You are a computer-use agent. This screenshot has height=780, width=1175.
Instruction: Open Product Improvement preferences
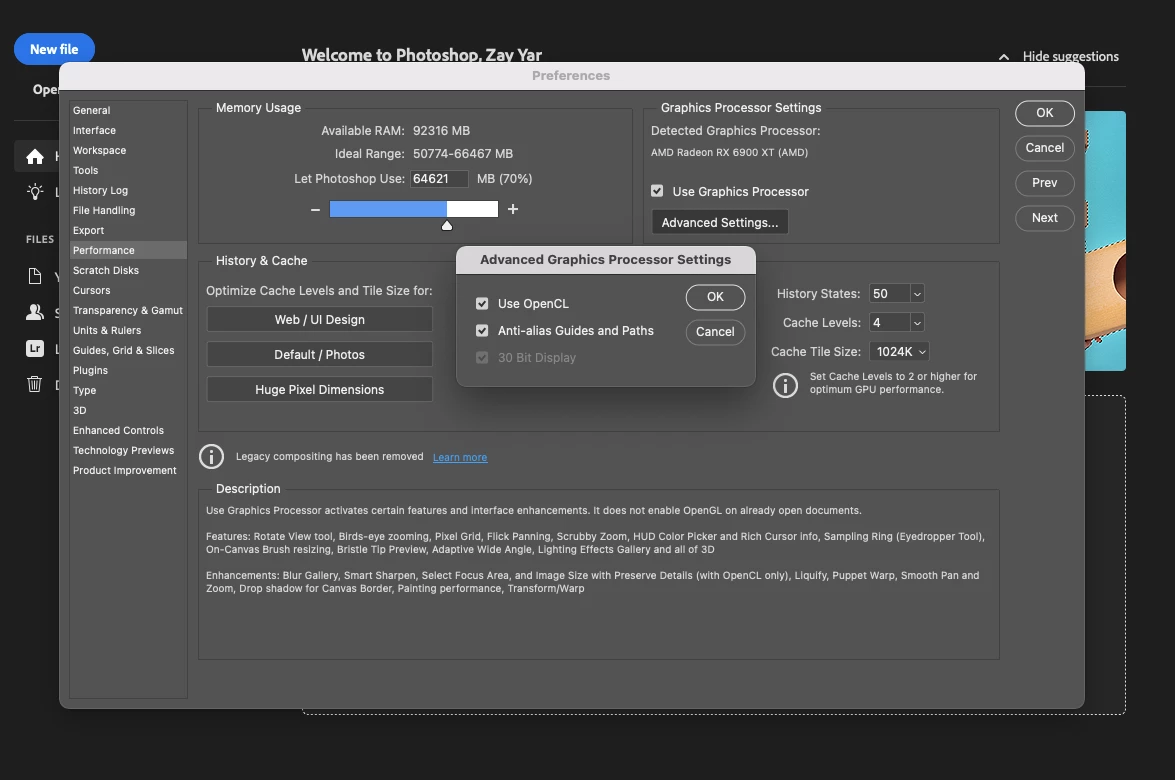click(x=128, y=471)
